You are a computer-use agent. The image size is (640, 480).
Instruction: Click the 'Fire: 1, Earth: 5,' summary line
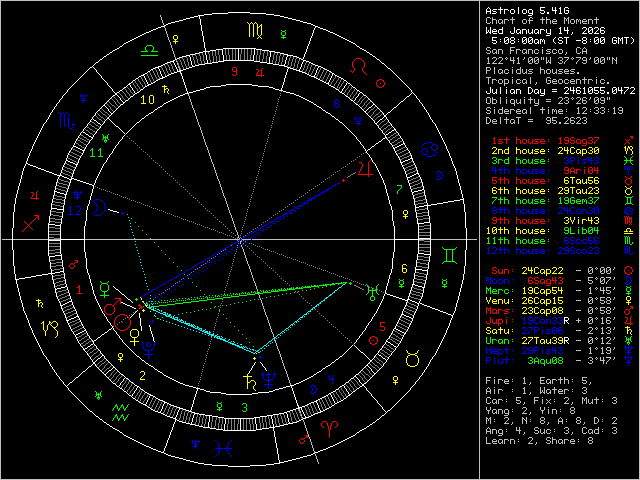[539, 381]
